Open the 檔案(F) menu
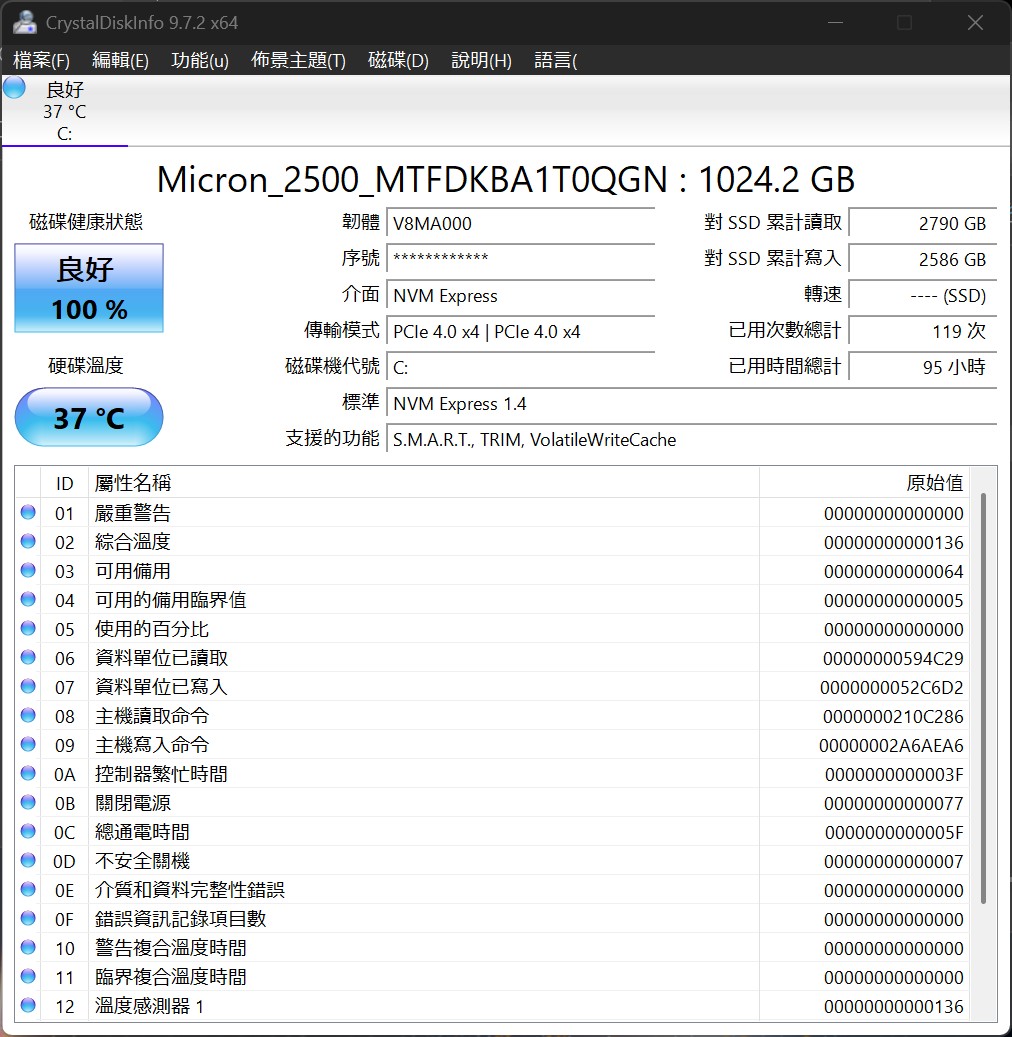Image resolution: width=1012 pixels, height=1037 pixels. pos(40,60)
